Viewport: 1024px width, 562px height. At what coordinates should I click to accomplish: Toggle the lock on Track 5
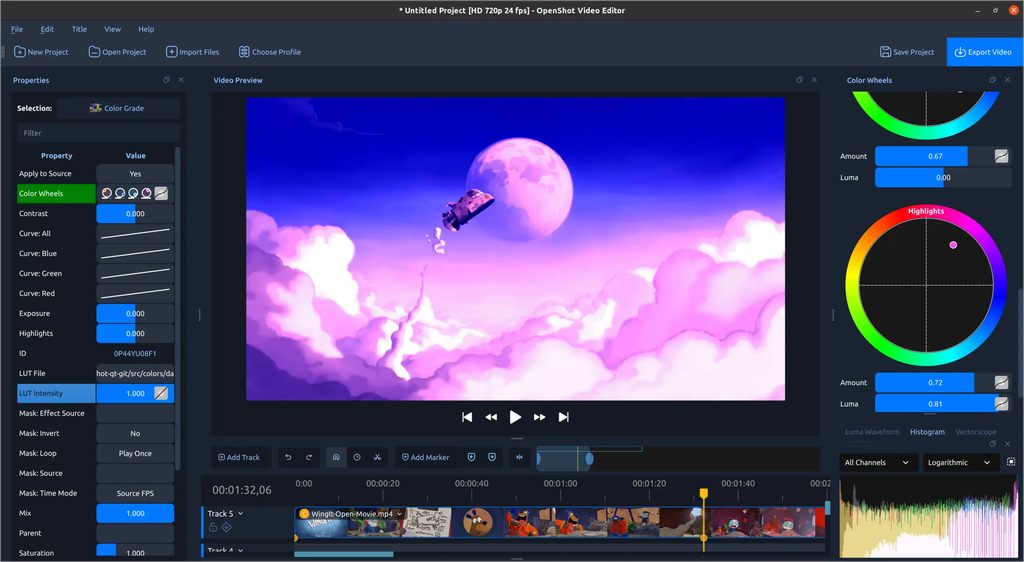[213, 527]
